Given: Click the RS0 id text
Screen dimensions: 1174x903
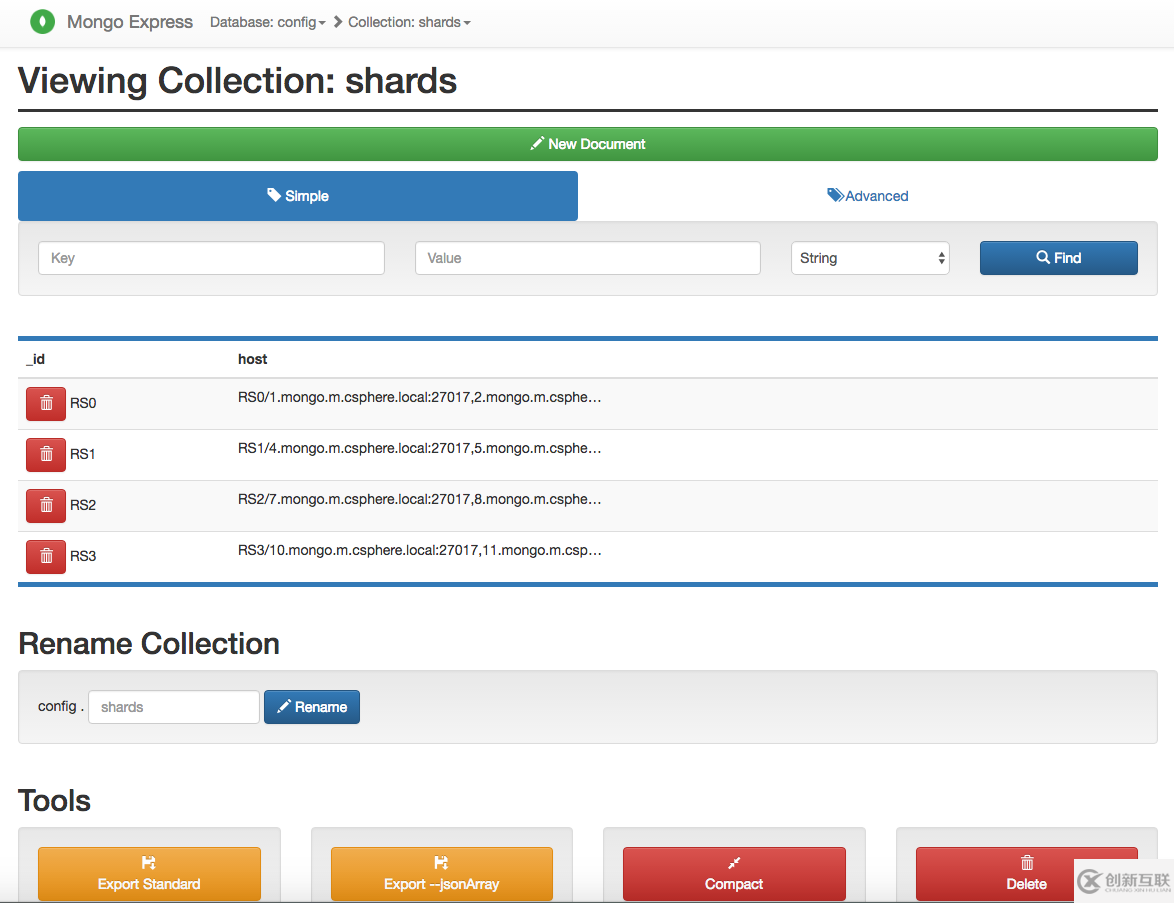Looking at the screenshot, I should pos(83,404).
